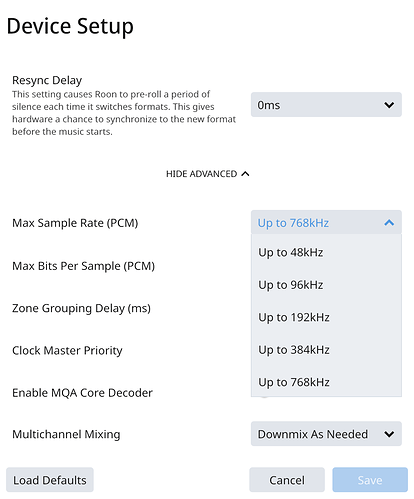Click the blue up-chevron on Max Sample Rate

tap(389, 222)
